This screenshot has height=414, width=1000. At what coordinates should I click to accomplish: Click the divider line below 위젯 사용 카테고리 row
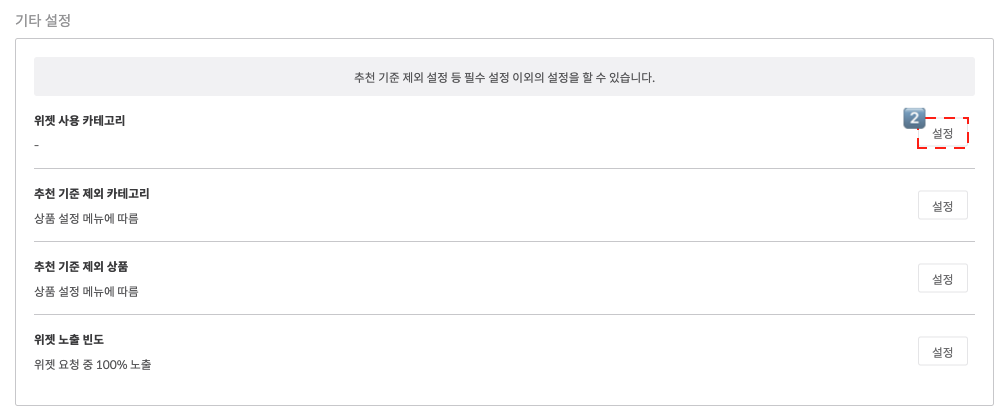point(504,169)
